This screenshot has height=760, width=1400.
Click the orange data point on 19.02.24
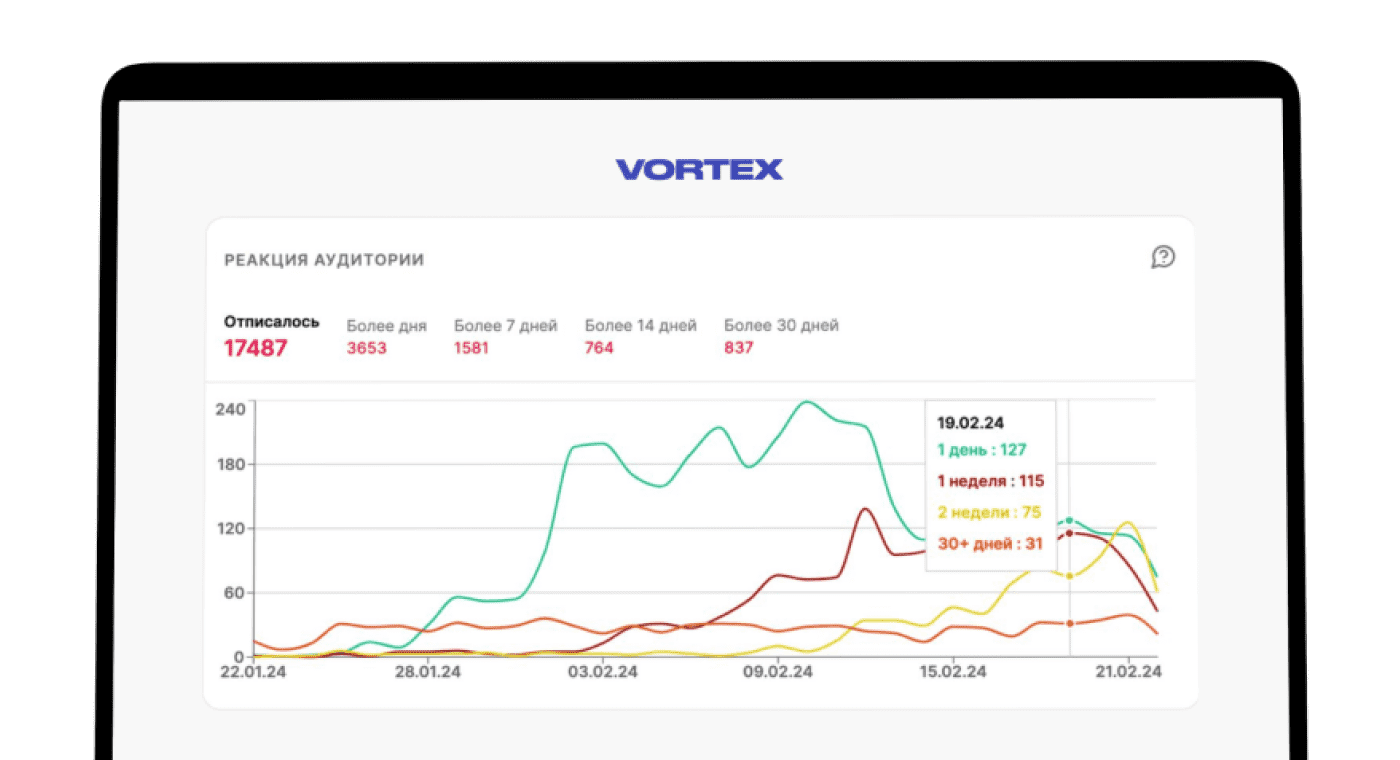[x=1069, y=623]
